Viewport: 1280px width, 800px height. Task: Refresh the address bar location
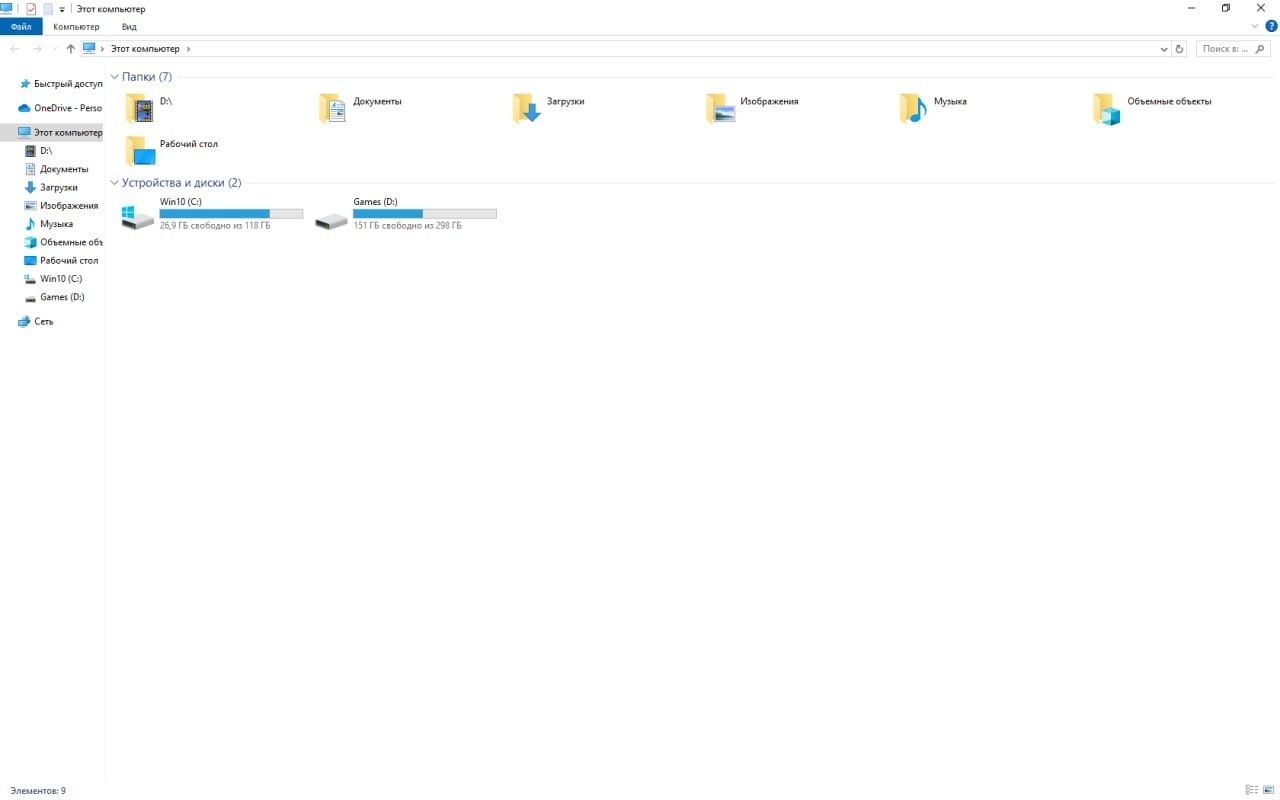[1179, 49]
